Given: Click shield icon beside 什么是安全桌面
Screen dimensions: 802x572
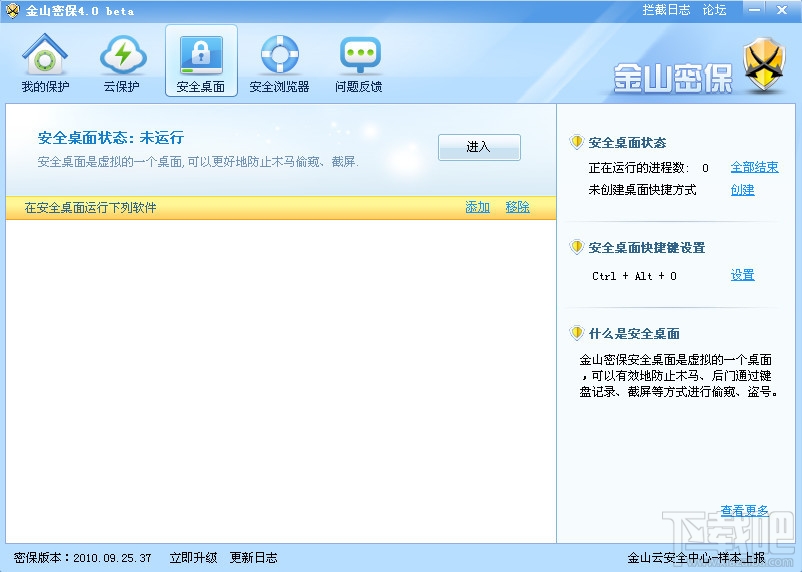Looking at the screenshot, I should click(576, 333).
